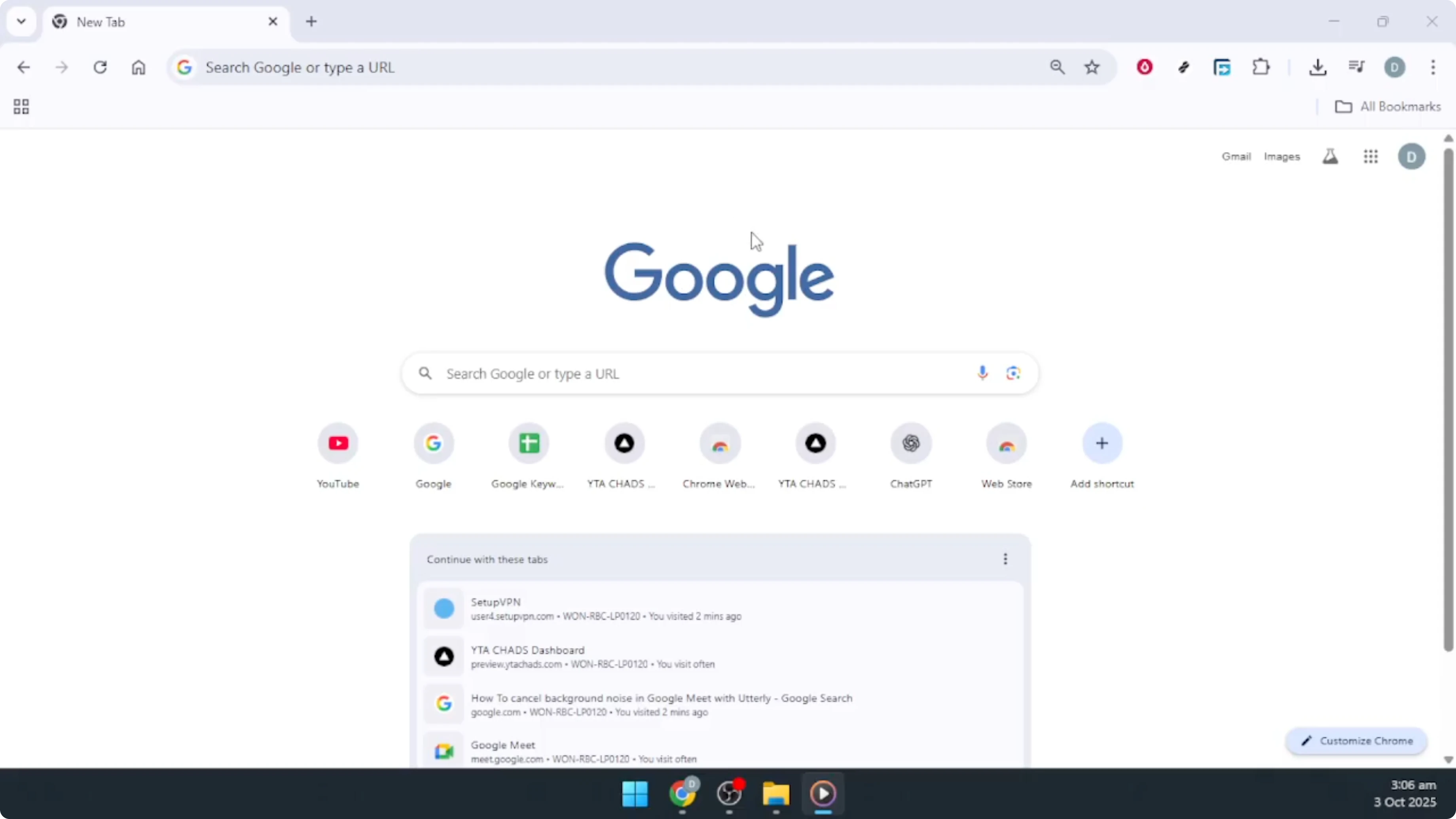
Task: Bookmark this page with the star icon
Action: pos(1092,67)
